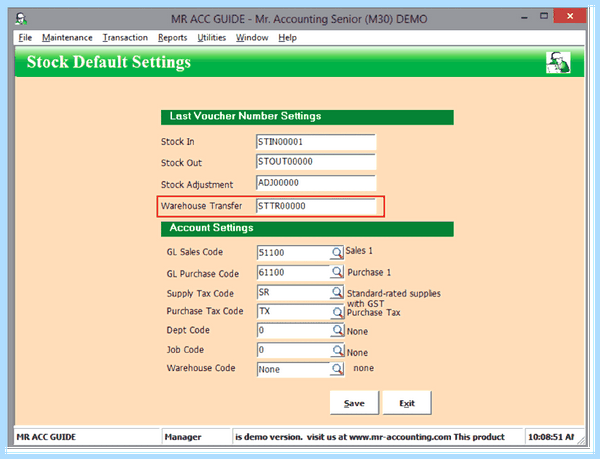Open lookup for Job Code
Screen dimensions: 600x459
click(x=337, y=350)
